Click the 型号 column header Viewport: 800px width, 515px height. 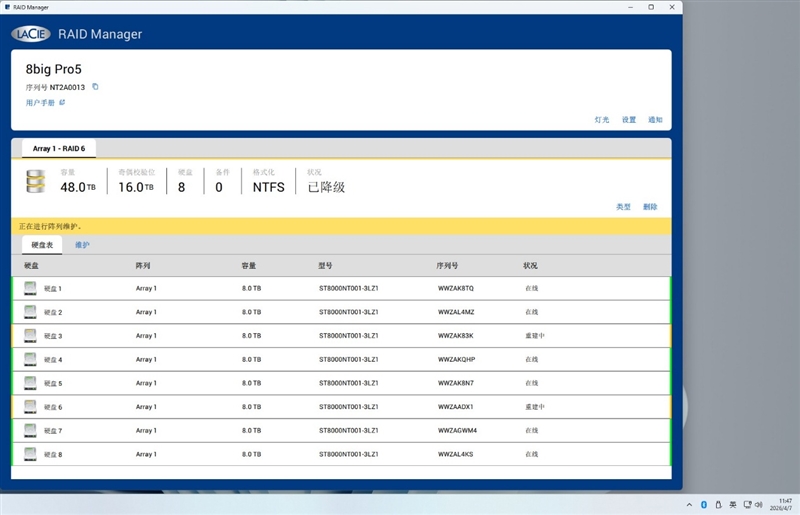tap(326, 265)
